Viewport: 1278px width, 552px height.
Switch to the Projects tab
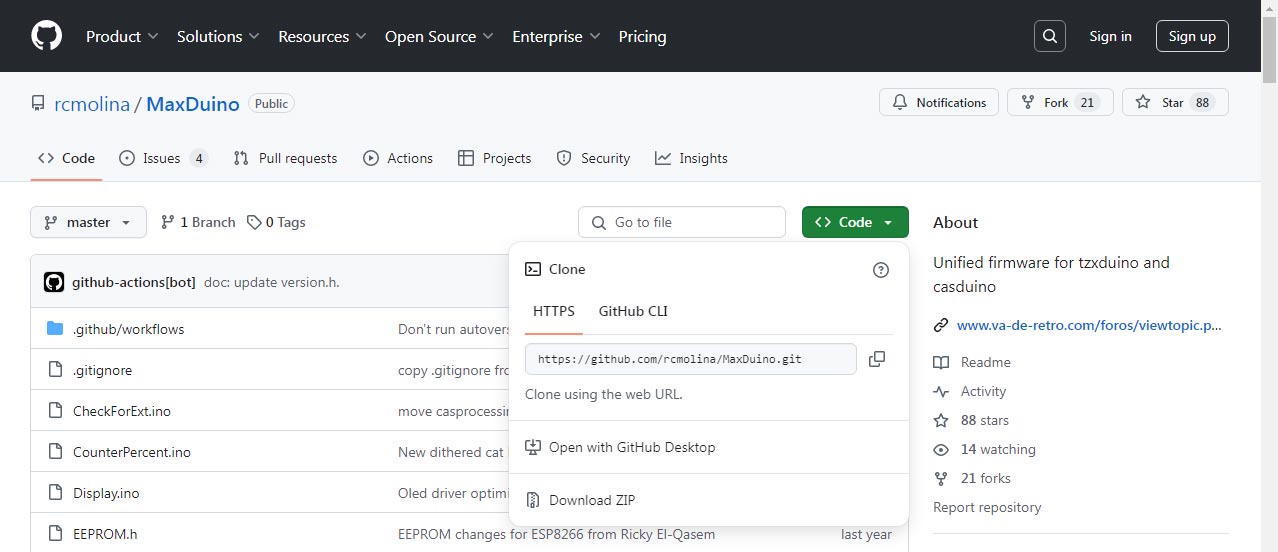click(x=494, y=158)
